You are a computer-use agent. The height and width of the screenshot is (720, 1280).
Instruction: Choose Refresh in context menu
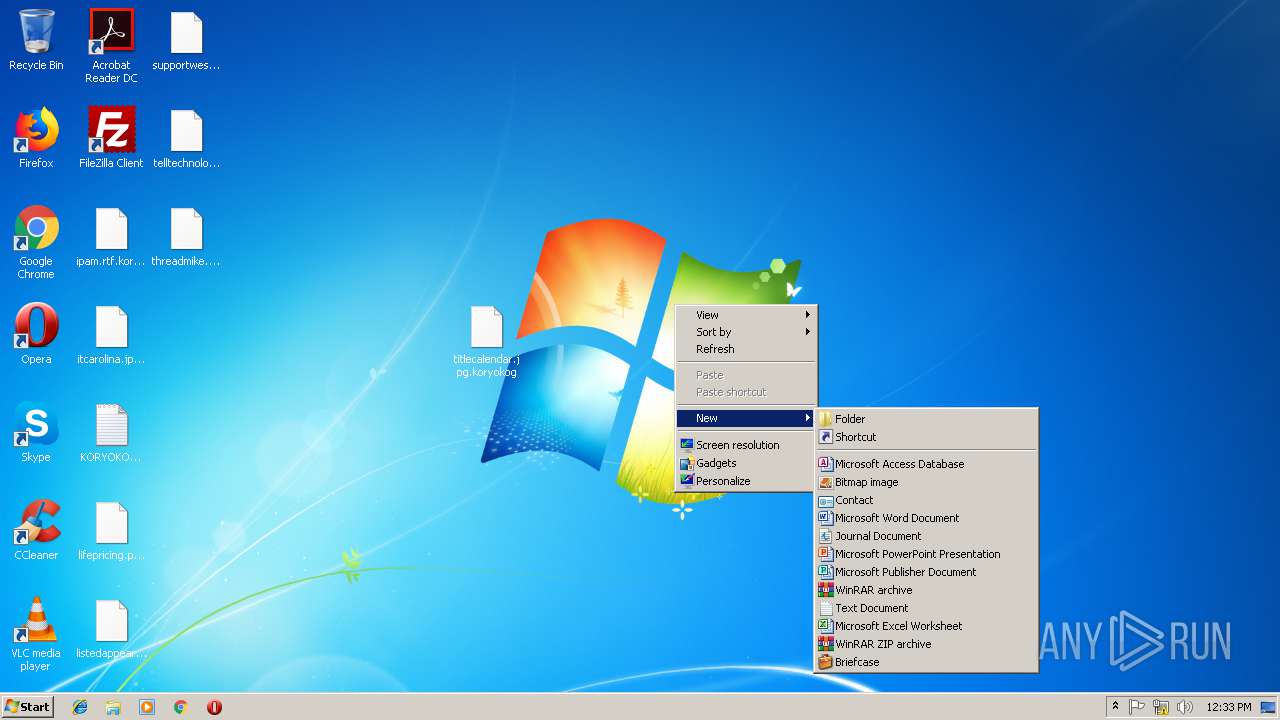746,349
